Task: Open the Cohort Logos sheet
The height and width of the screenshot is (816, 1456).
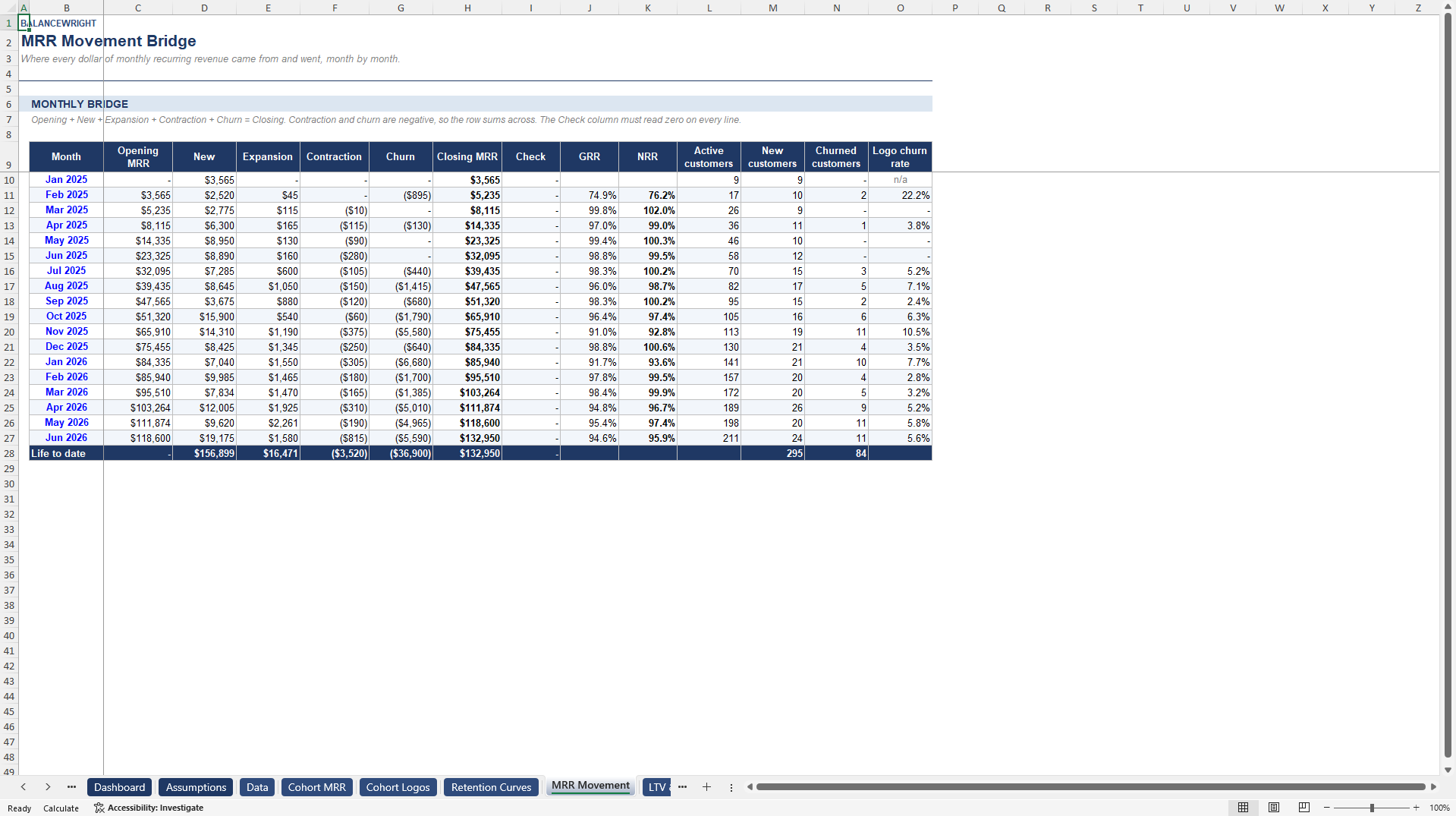Action: [x=398, y=787]
